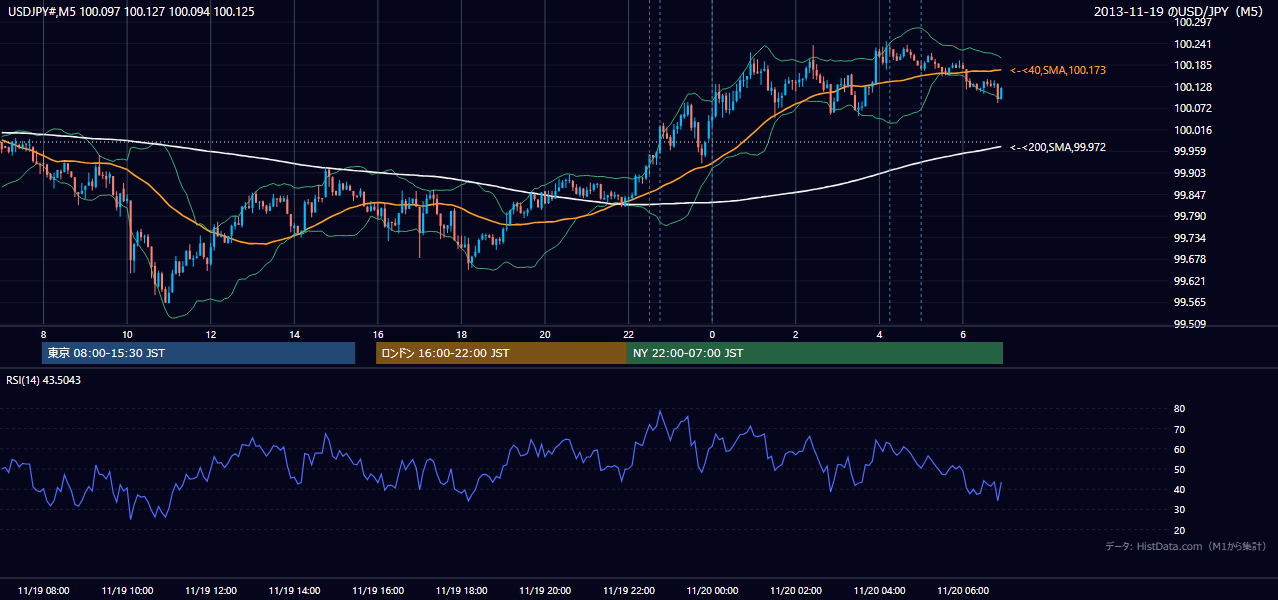Click the 99.790 price axis label
The width and height of the screenshot is (1278, 600).
tap(1190, 216)
